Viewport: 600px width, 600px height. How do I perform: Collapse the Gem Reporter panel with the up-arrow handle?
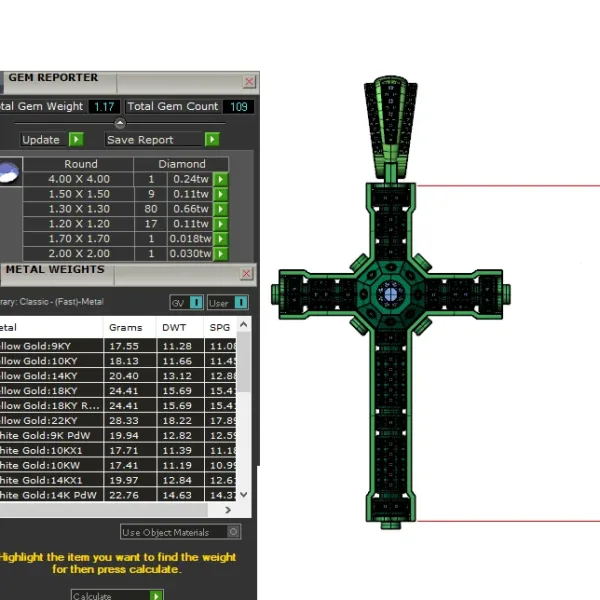(120, 123)
